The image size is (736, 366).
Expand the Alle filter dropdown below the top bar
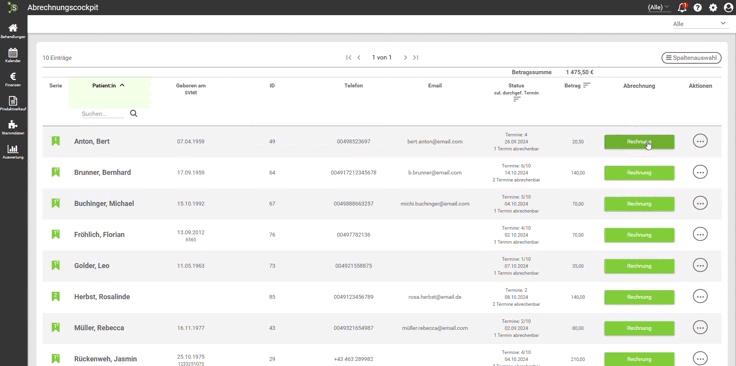(699, 24)
